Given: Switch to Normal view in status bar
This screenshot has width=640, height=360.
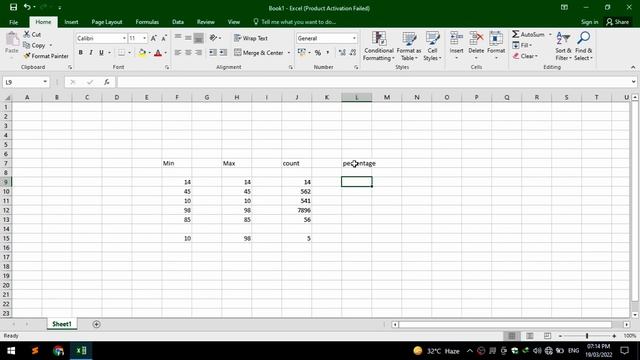Looking at the screenshot, I should click(511, 336).
